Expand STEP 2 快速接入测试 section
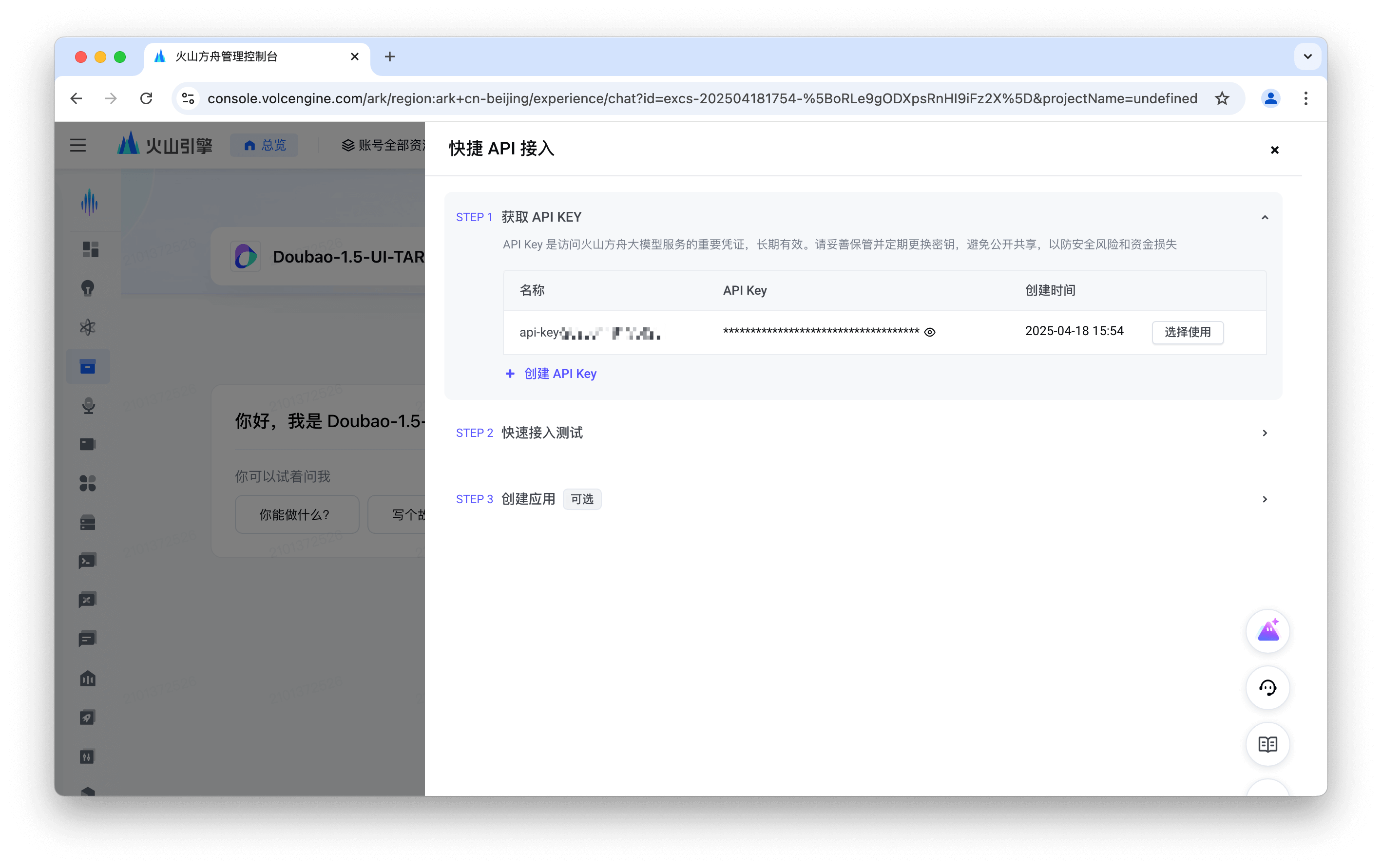Screen dimensions: 1382x868 click(1265, 433)
